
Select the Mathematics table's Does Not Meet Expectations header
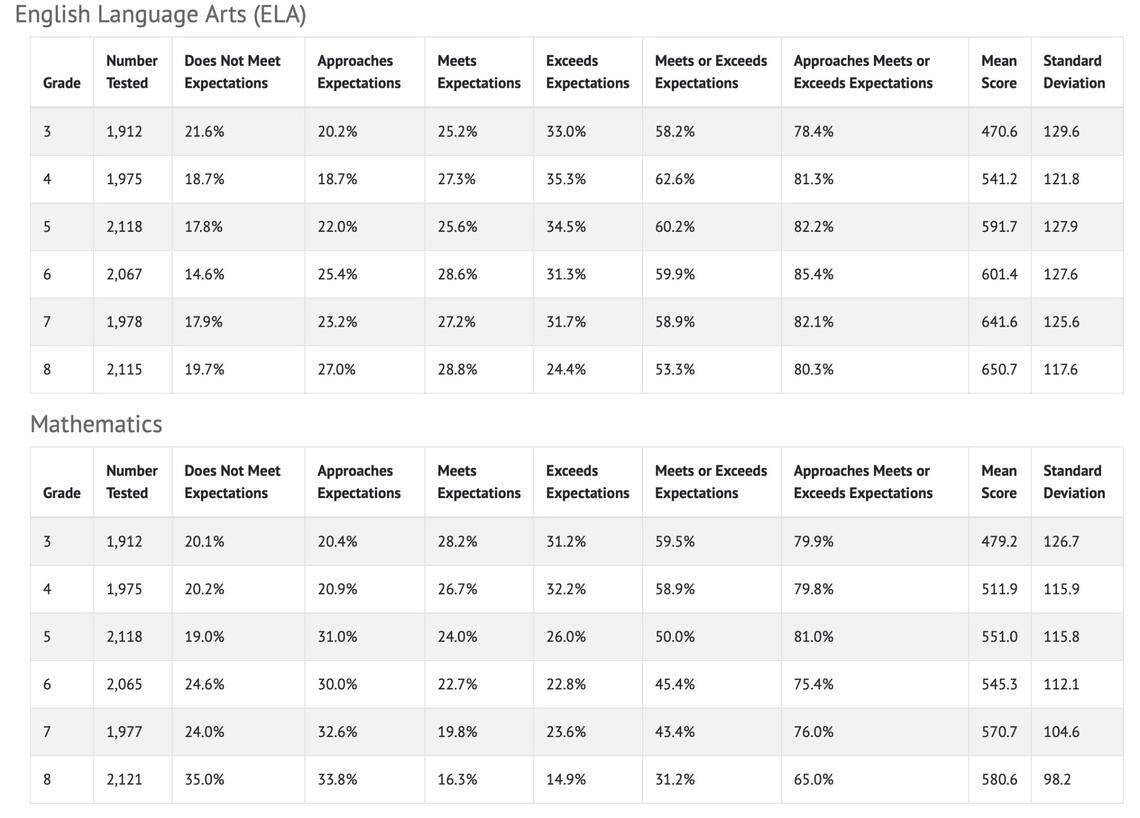(232, 482)
